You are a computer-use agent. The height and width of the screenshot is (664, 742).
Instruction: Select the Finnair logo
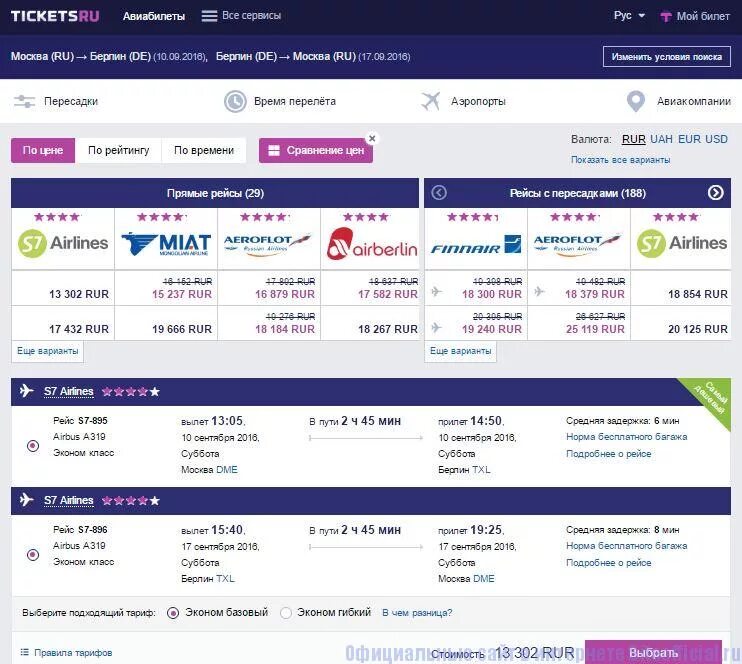point(476,245)
